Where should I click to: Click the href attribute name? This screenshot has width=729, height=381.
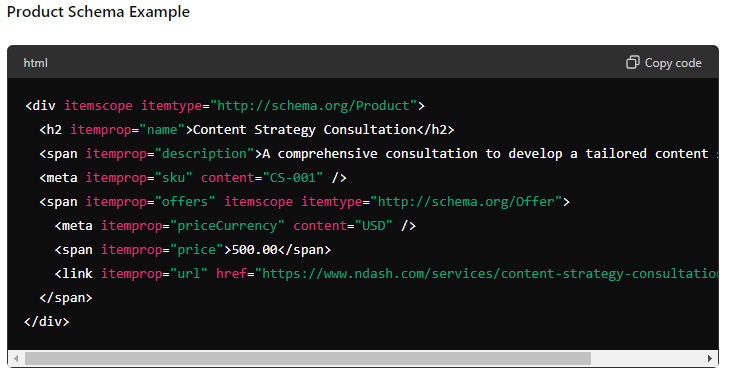231,274
